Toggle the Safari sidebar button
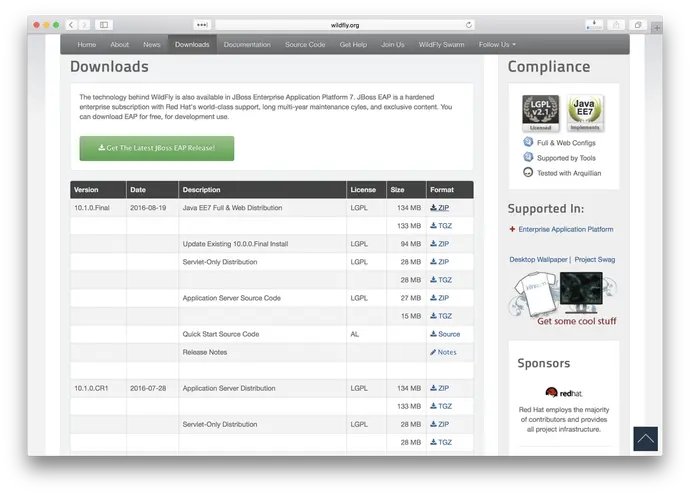The width and height of the screenshot is (690, 495). 104,25
